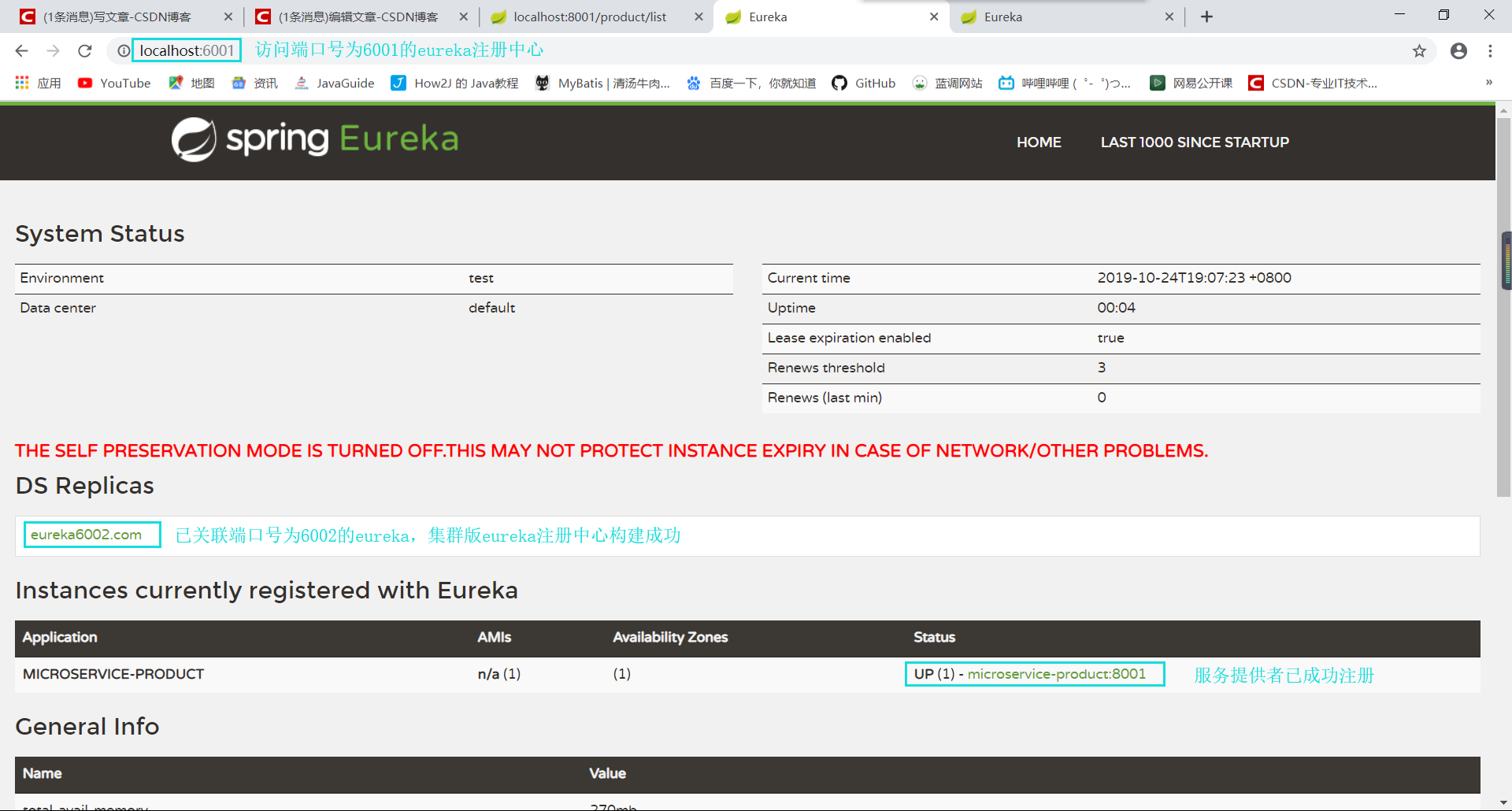This screenshot has width=1512, height=811.
Task: Click the browser forward arrow
Action: pyautogui.click(x=53, y=51)
